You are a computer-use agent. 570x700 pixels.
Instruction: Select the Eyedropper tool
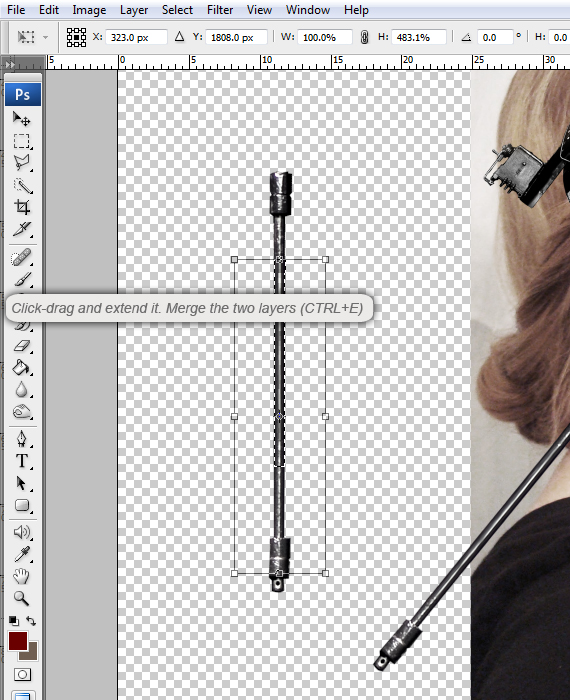click(x=21, y=554)
